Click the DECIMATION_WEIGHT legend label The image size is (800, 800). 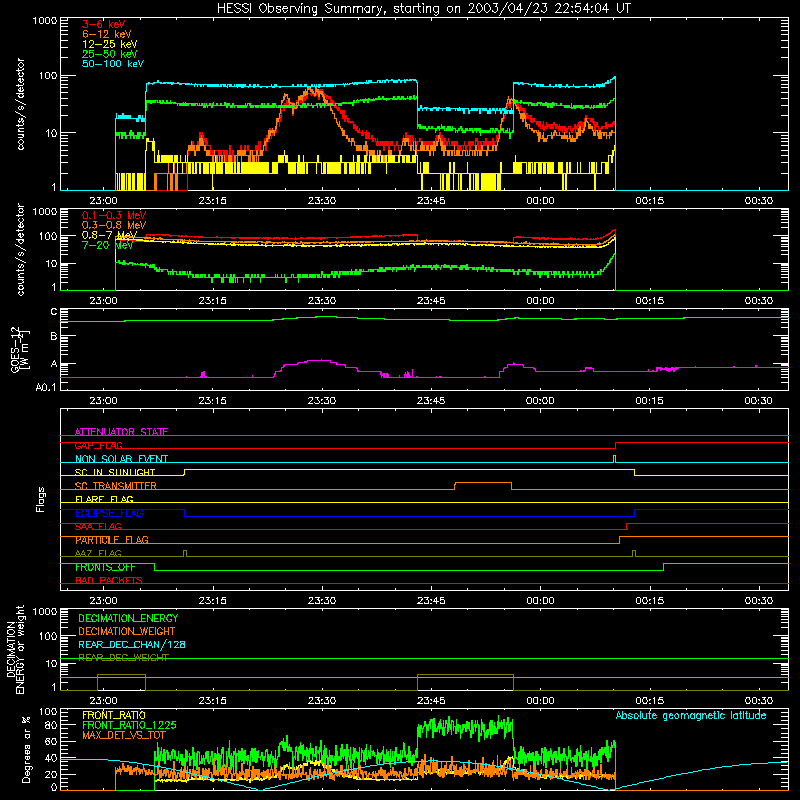tap(127, 631)
